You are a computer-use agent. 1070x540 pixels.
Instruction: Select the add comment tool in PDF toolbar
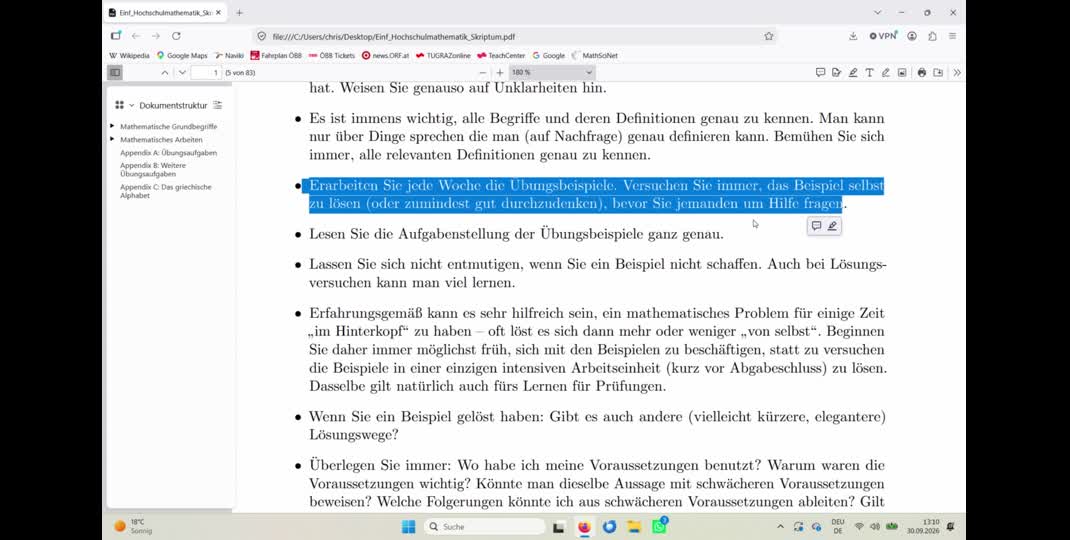pyautogui.click(x=820, y=72)
